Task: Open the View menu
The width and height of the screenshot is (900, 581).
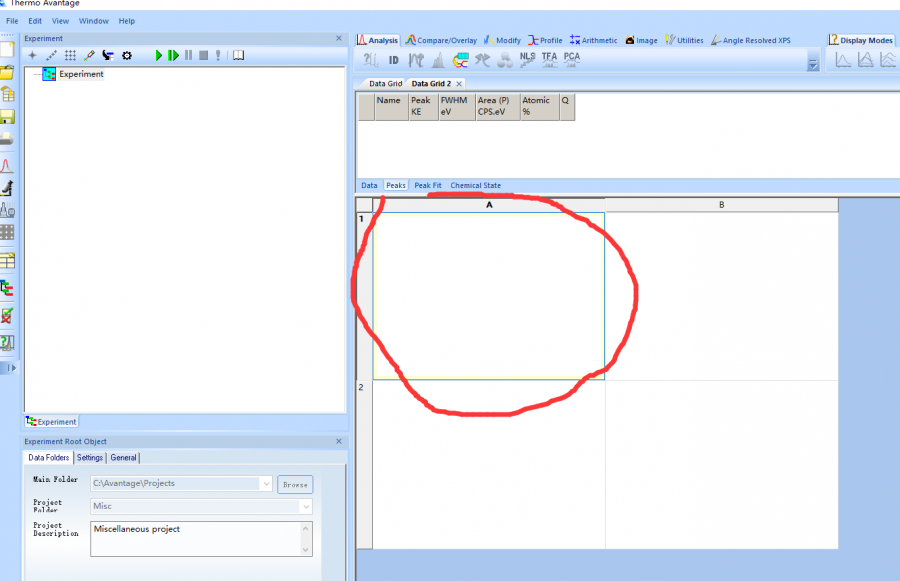Action: tap(61, 21)
